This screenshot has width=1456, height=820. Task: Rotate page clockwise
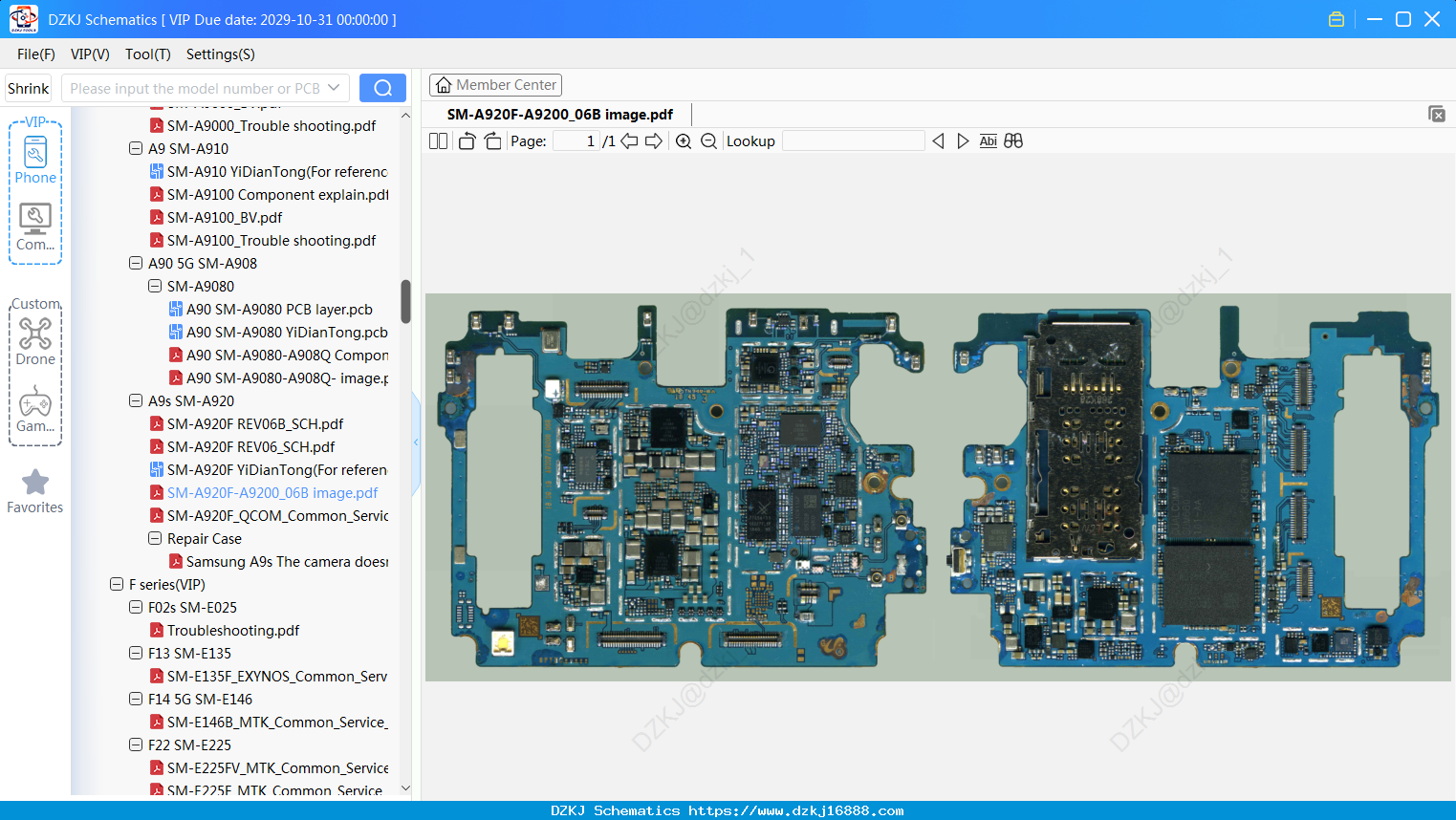[x=492, y=141]
